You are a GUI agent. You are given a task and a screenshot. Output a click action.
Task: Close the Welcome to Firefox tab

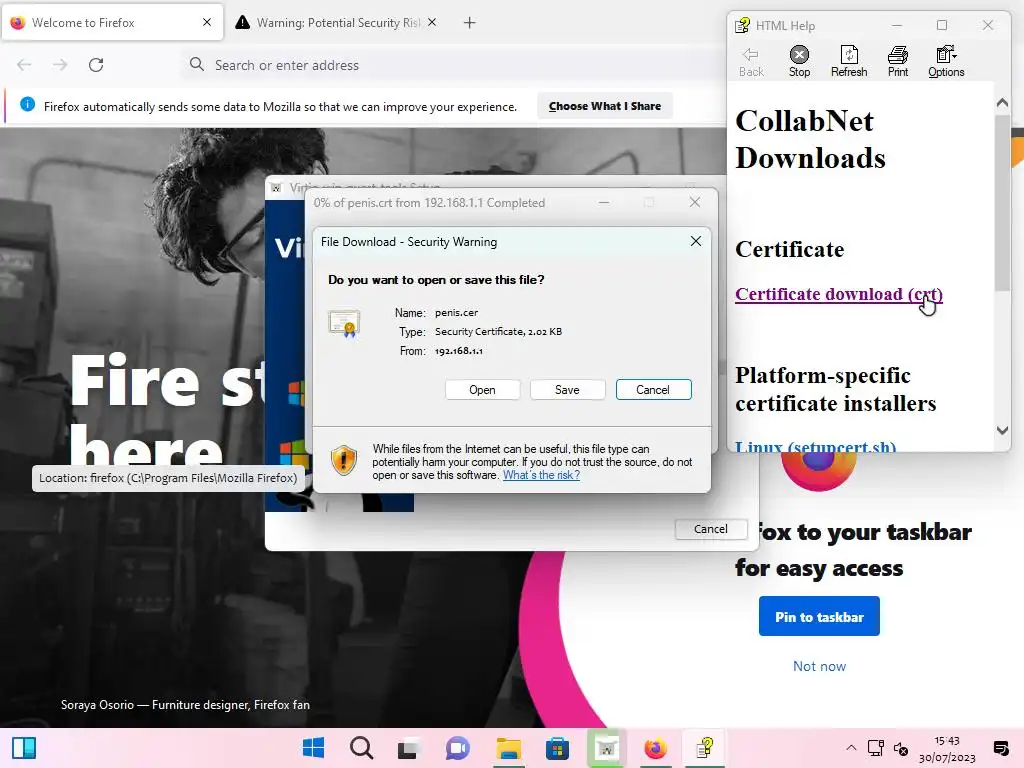point(207,22)
